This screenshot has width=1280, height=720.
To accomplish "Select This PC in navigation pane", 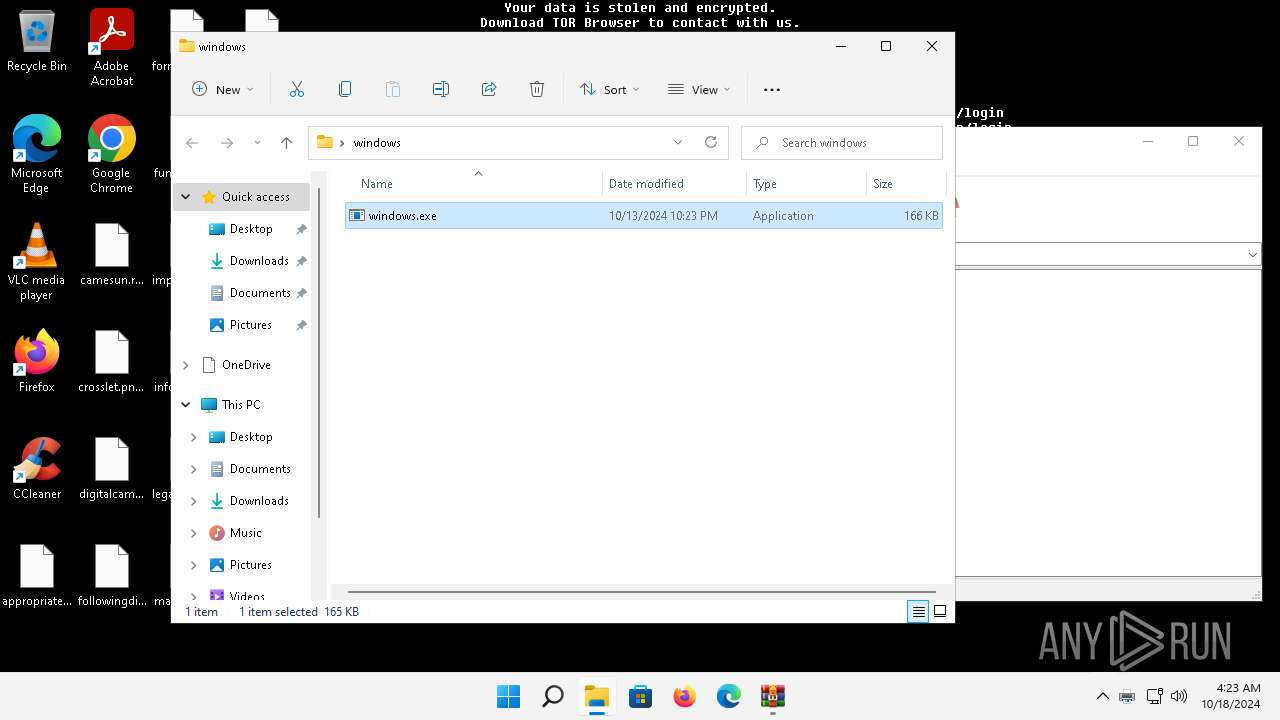I will coord(240,405).
